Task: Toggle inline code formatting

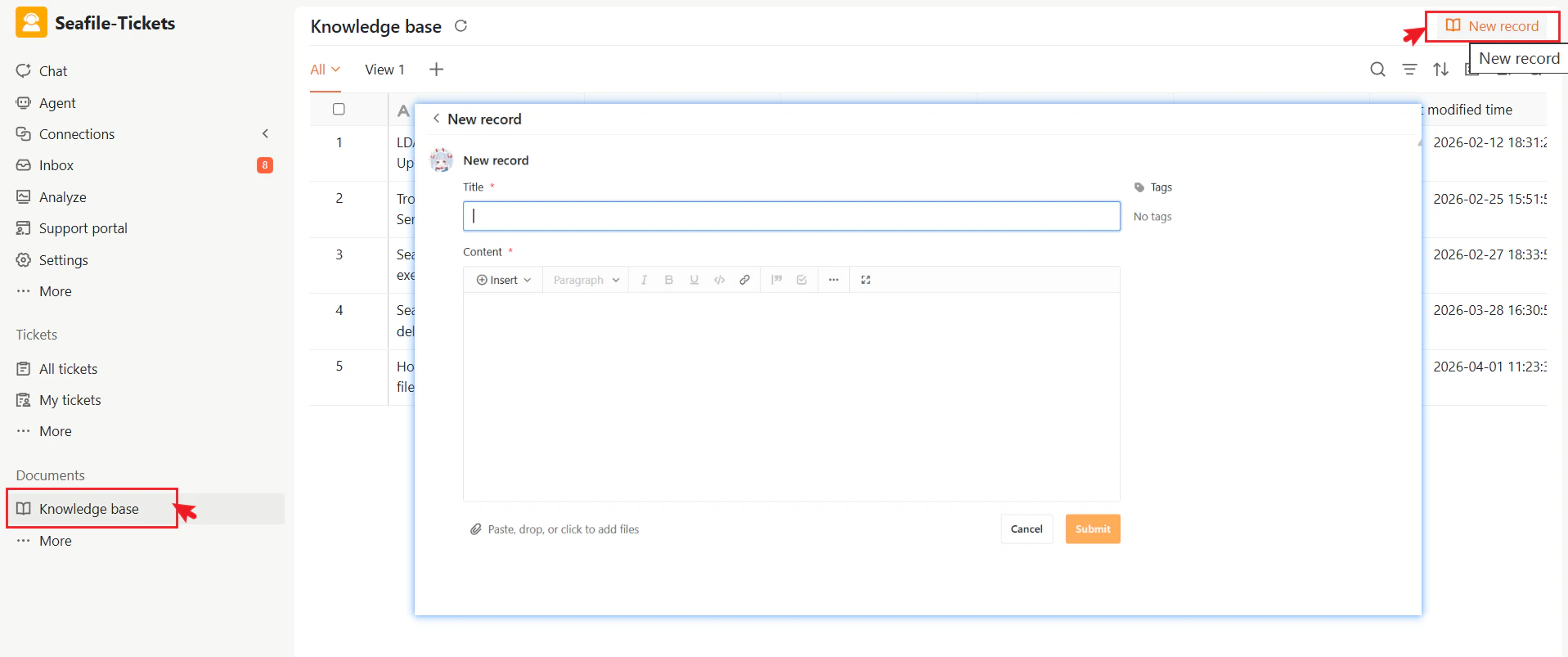Action: (x=720, y=280)
